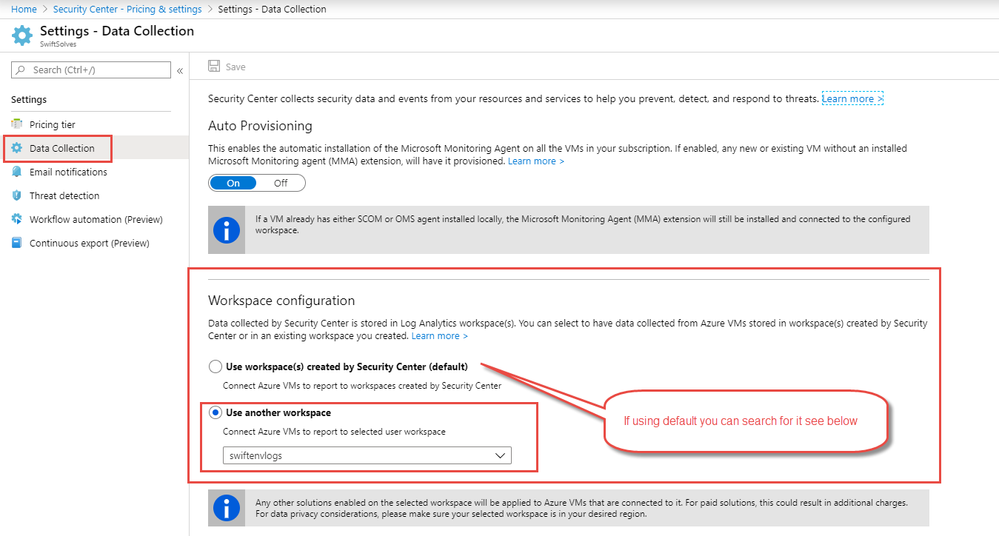This screenshot has width=999, height=536.
Task: Click Save button label
Action: click(x=235, y=67)
